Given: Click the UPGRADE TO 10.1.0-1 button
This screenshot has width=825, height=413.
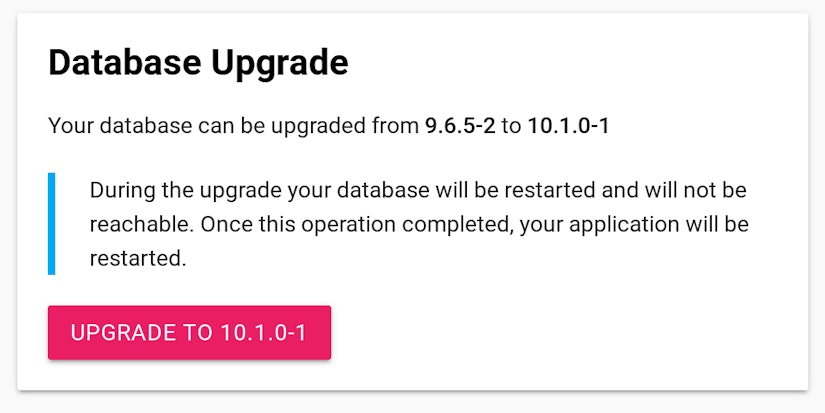Looking at the screenshot, I should click(x=189, y=333).
